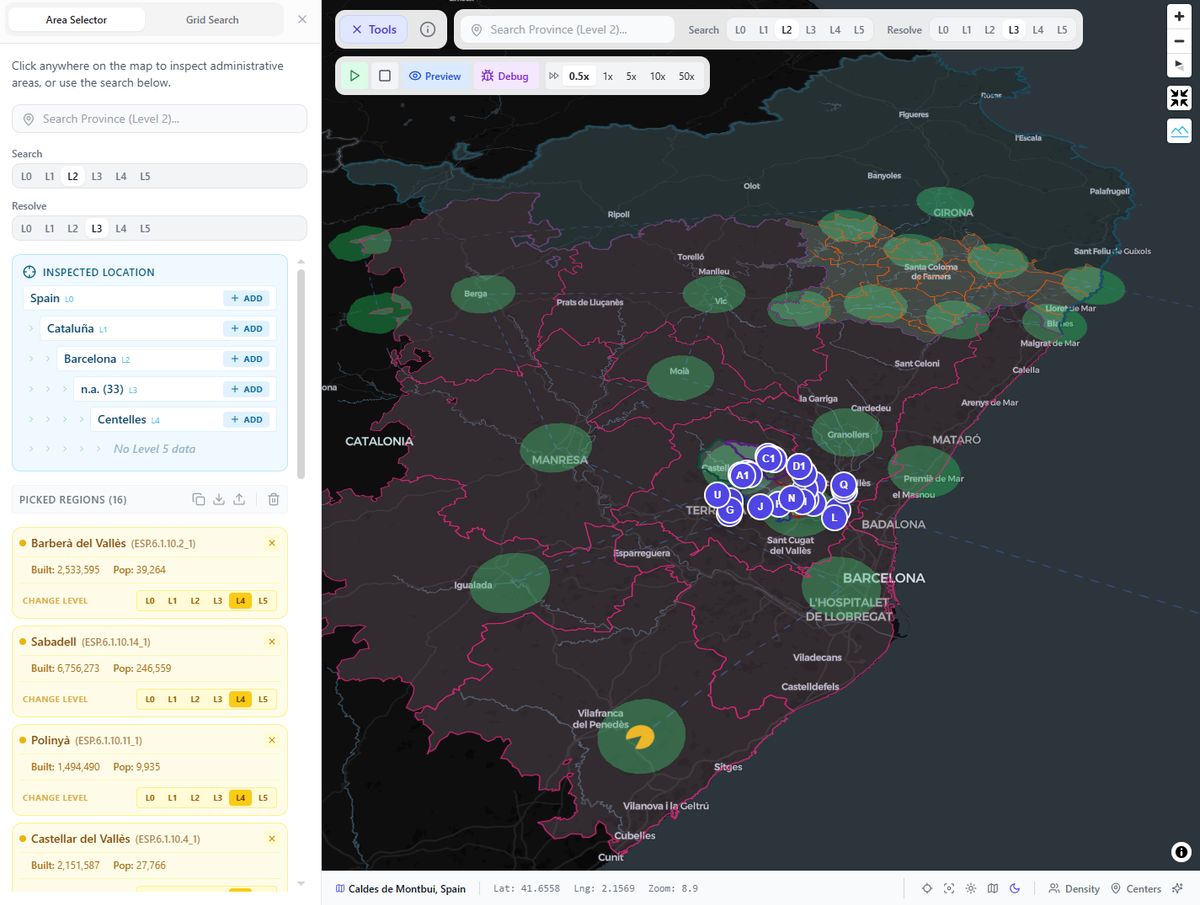The width and height of the screenshot is (1200, 905).
Task: Click the crosshair locate icon in status bar
Action: tap(926, 889)
